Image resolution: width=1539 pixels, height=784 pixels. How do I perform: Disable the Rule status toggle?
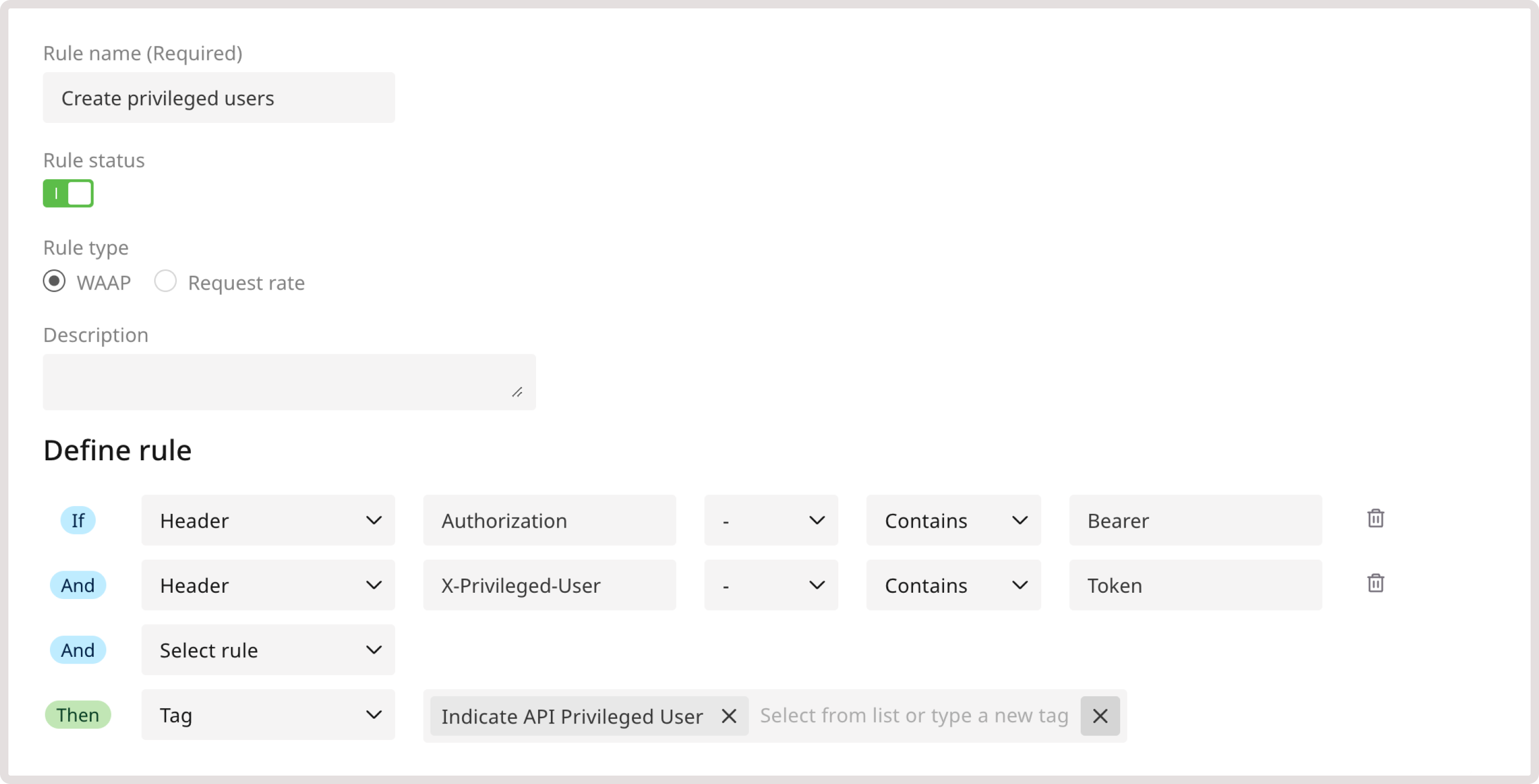[68, 193]
